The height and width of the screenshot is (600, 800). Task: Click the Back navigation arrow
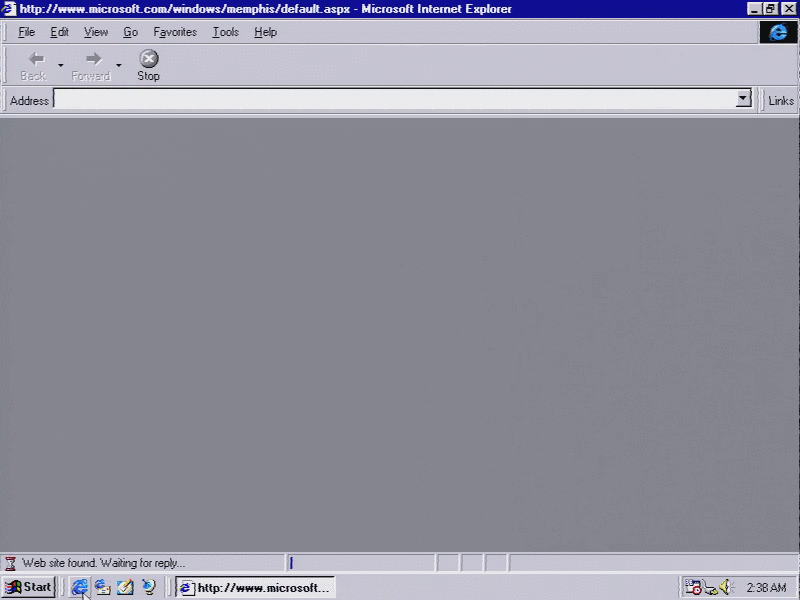pyautogui.click(x=33, y=65)
